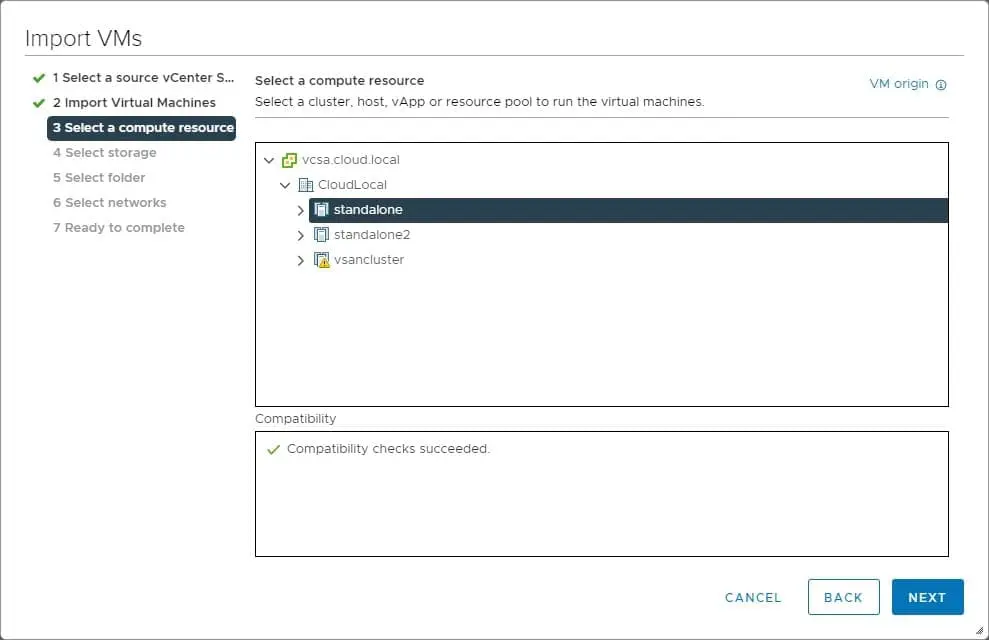Collapse the vcsa.cloud.local tree node

click(268, 160)
